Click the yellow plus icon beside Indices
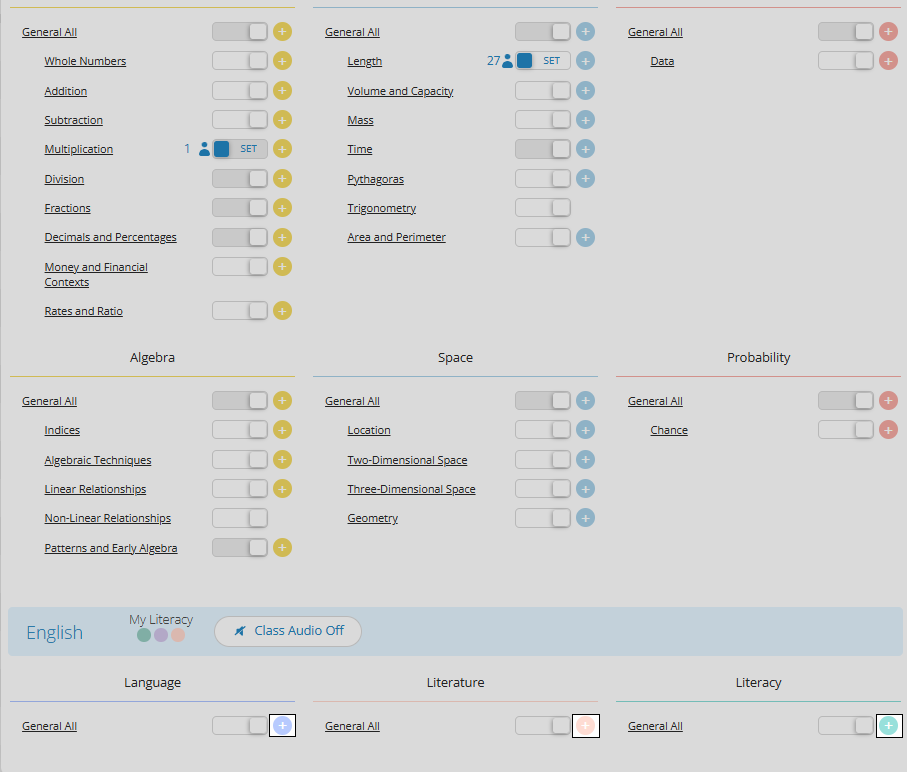Image resolution: width=907 pixels, height=772 pixels. (282, 430)
